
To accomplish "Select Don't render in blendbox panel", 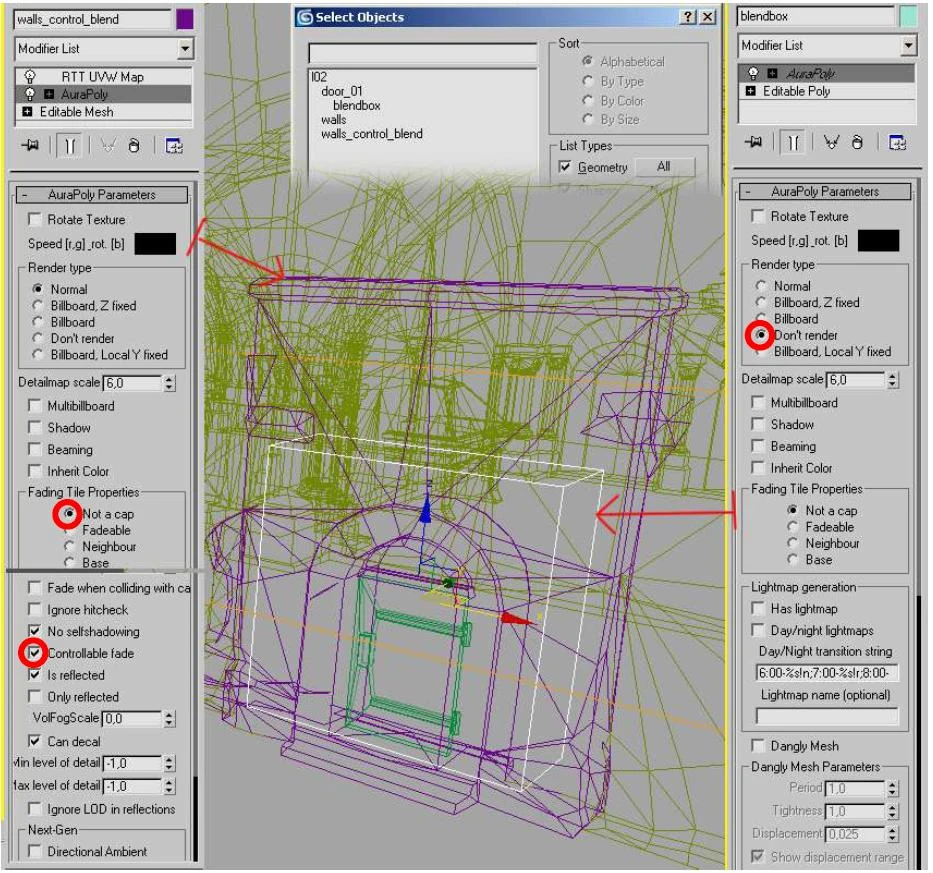I will click(x=761, y=335).
